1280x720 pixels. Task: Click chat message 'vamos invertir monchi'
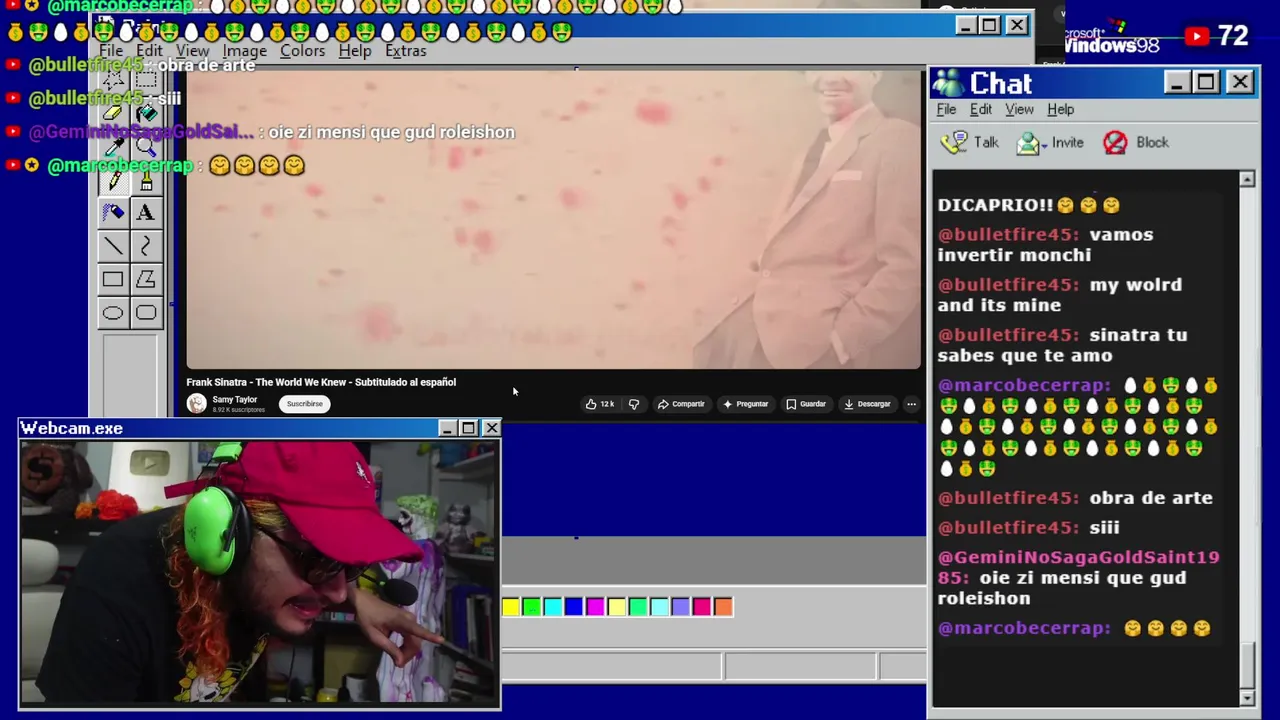[1045, 244]
